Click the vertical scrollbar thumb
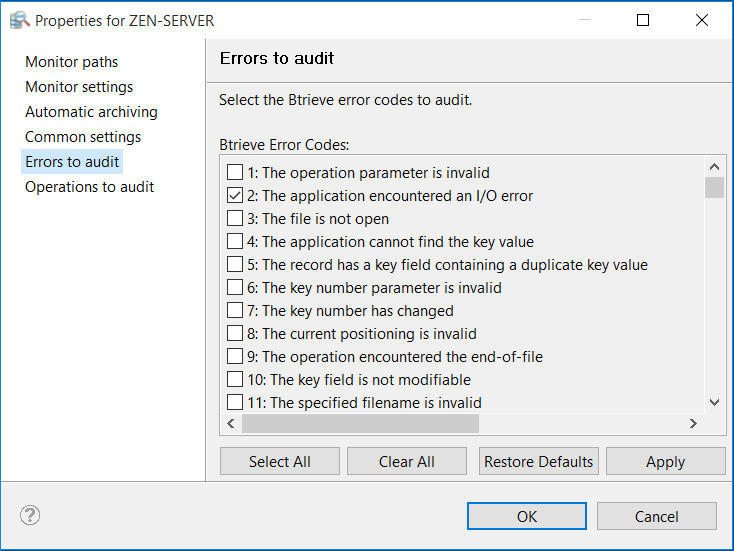Viewport: 734px width, 551px height. [x=714, y=188]
